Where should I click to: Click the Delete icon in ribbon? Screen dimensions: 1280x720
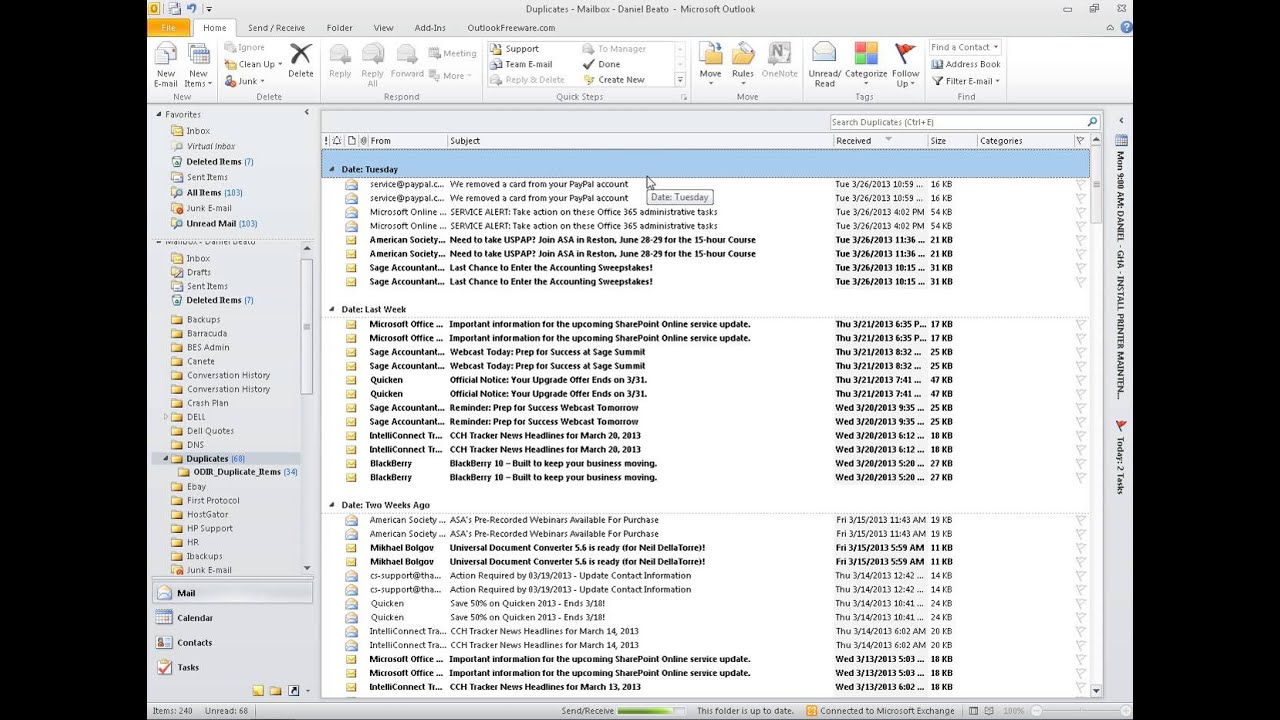coord(300,55)
